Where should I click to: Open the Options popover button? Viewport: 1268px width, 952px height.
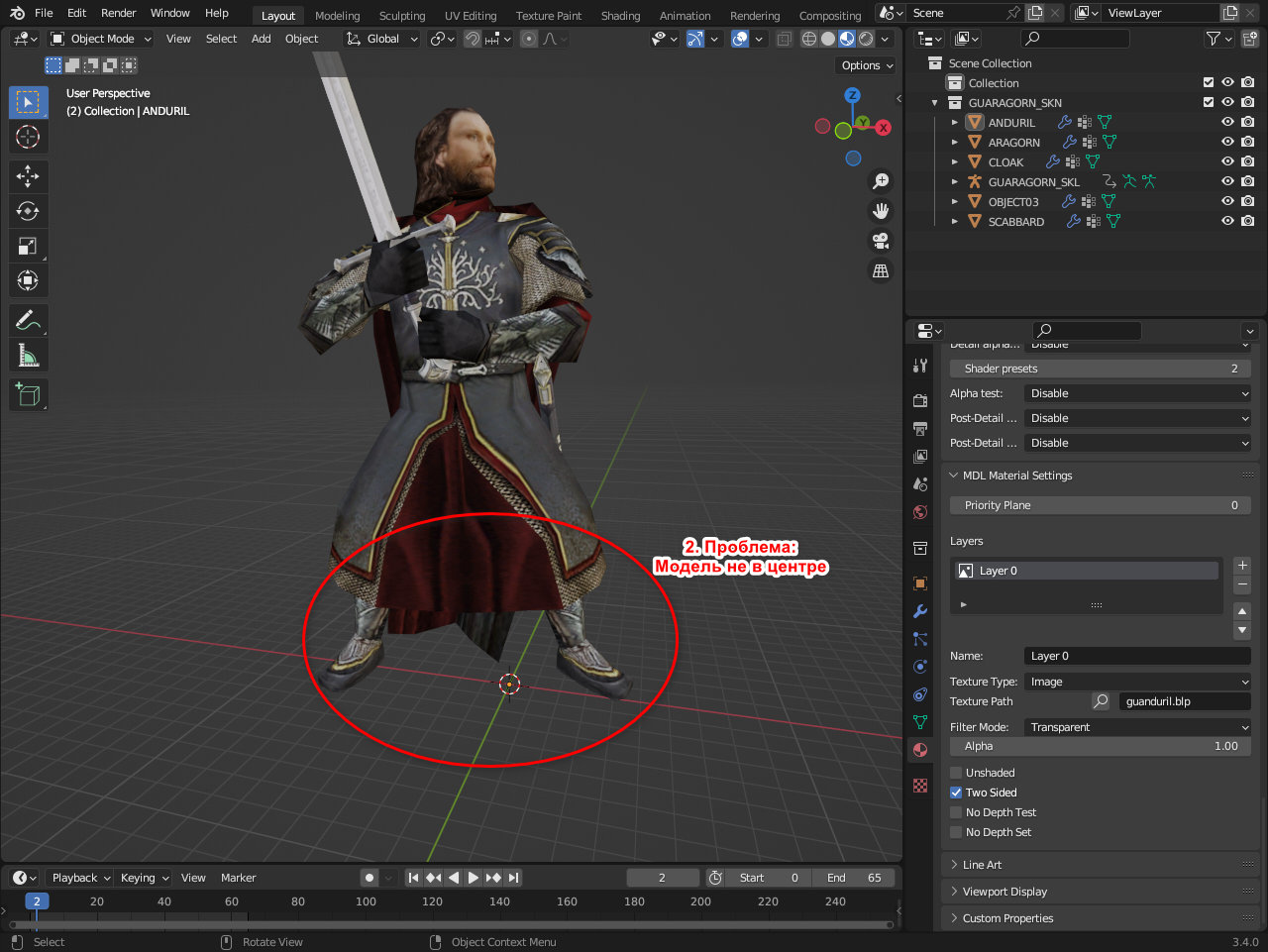tap(867, 65)
